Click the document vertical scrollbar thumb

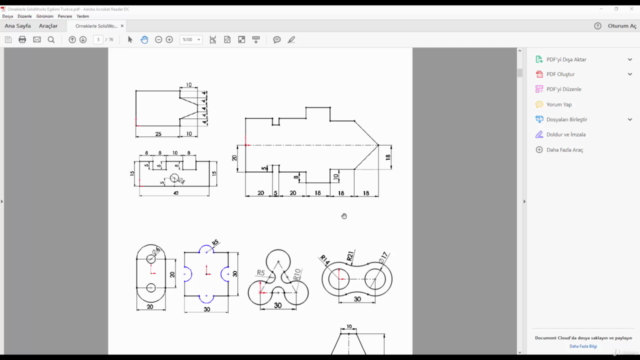520,73
